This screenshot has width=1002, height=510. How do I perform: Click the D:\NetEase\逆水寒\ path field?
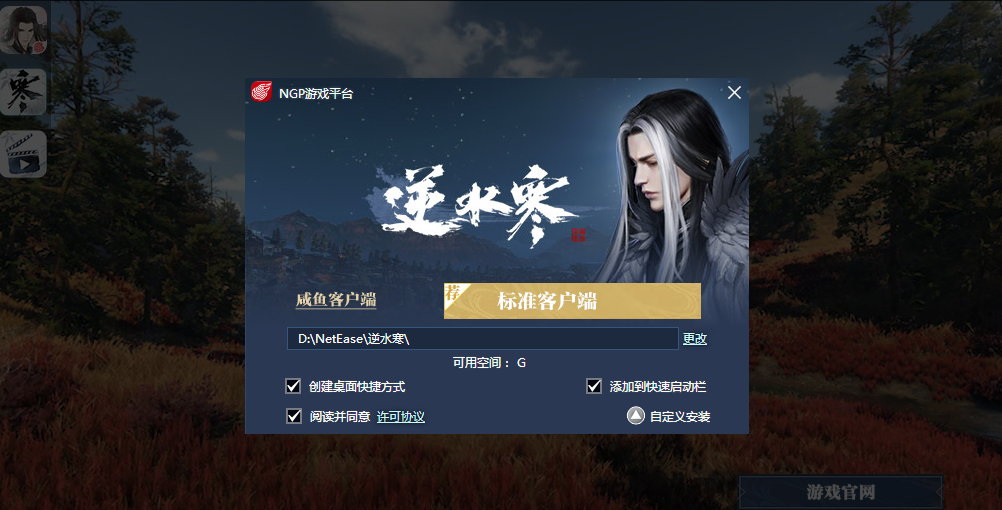click(482, 339)
